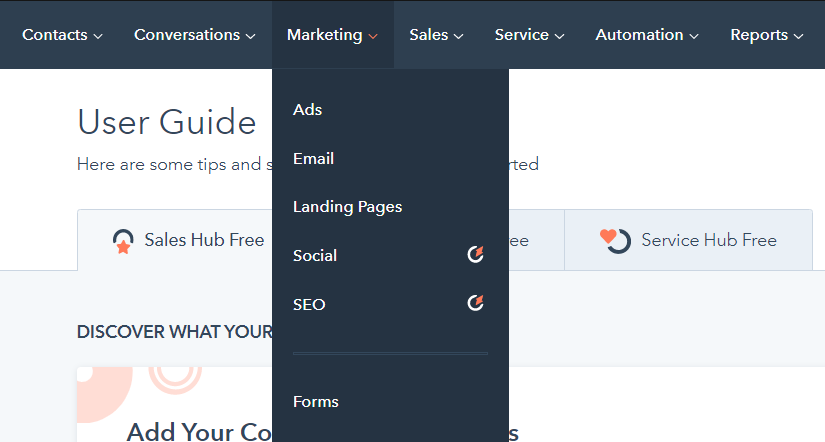Choose the SEO menu entry
The image size is (825, 442).
pyautogui.click(x=309, y=305)
